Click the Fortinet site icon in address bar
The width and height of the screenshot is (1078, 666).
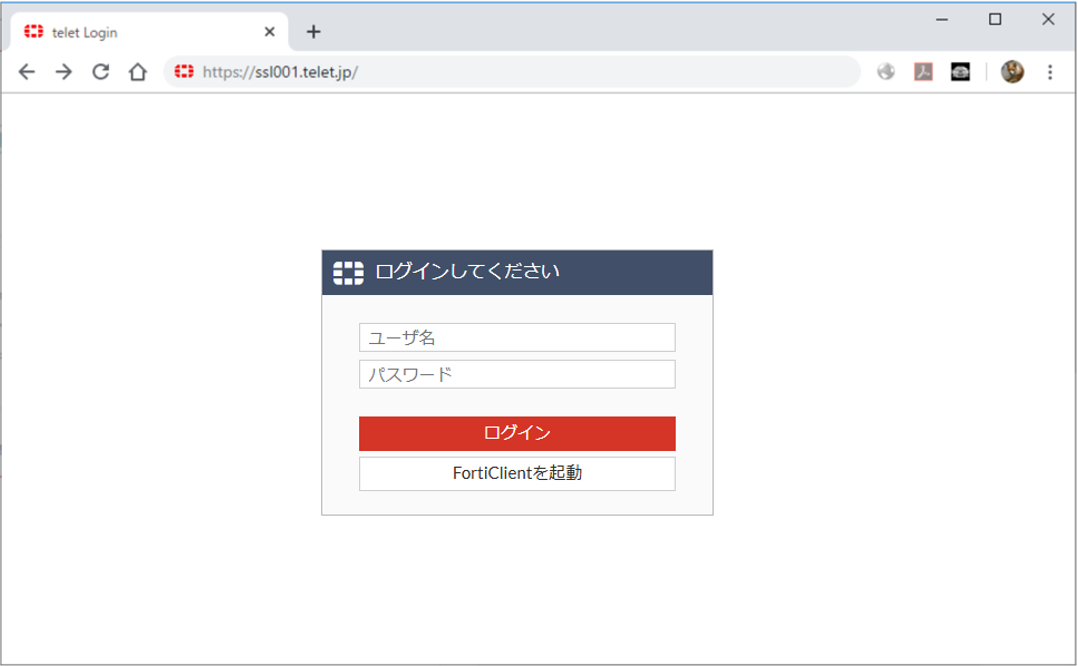pos(184,71)
